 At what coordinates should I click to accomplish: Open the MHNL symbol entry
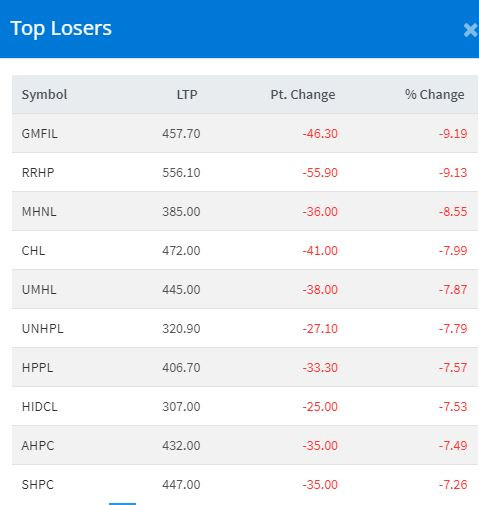(39, 212)
